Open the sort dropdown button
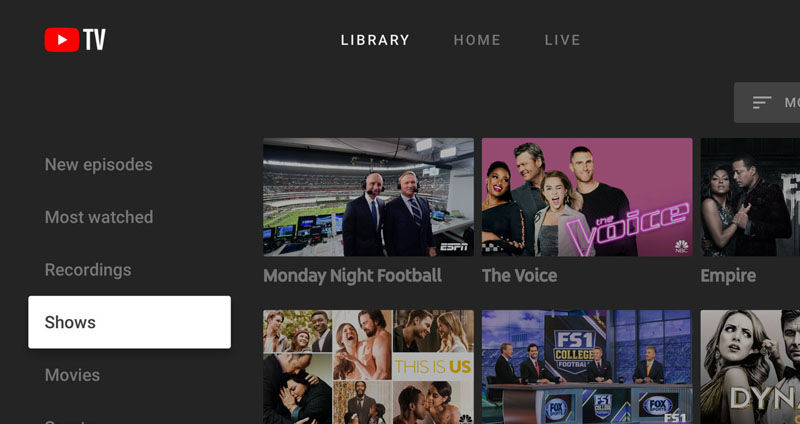 tap(767, 103)
